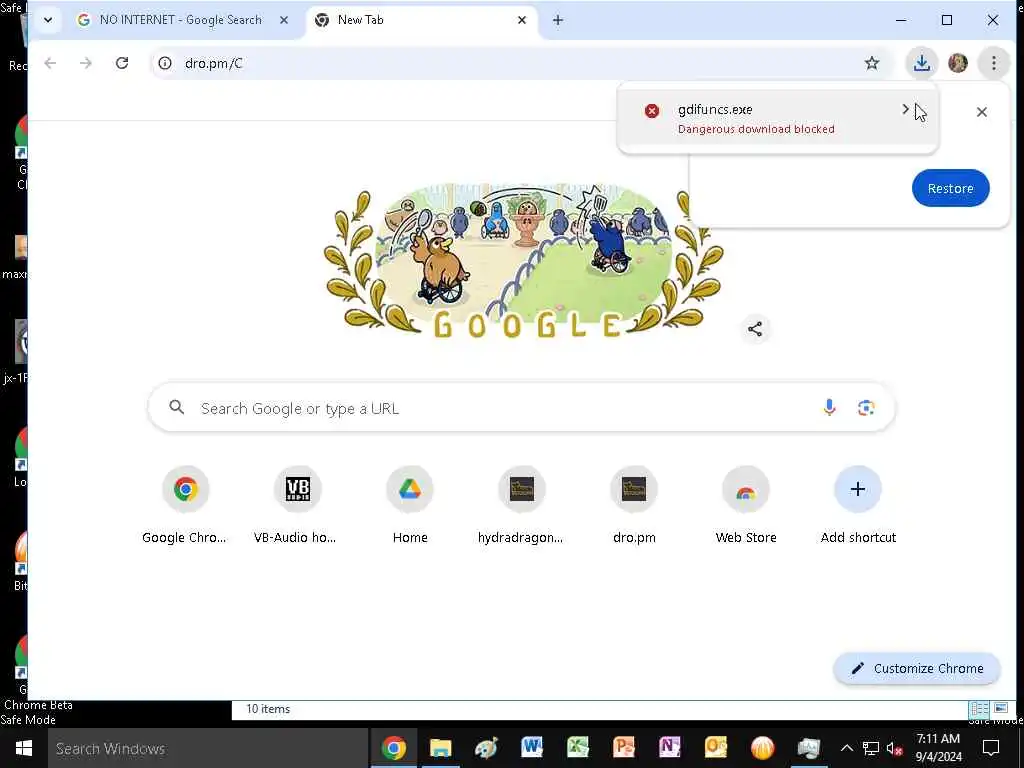
Task: Click the Restore button
Action: point(950,188)
